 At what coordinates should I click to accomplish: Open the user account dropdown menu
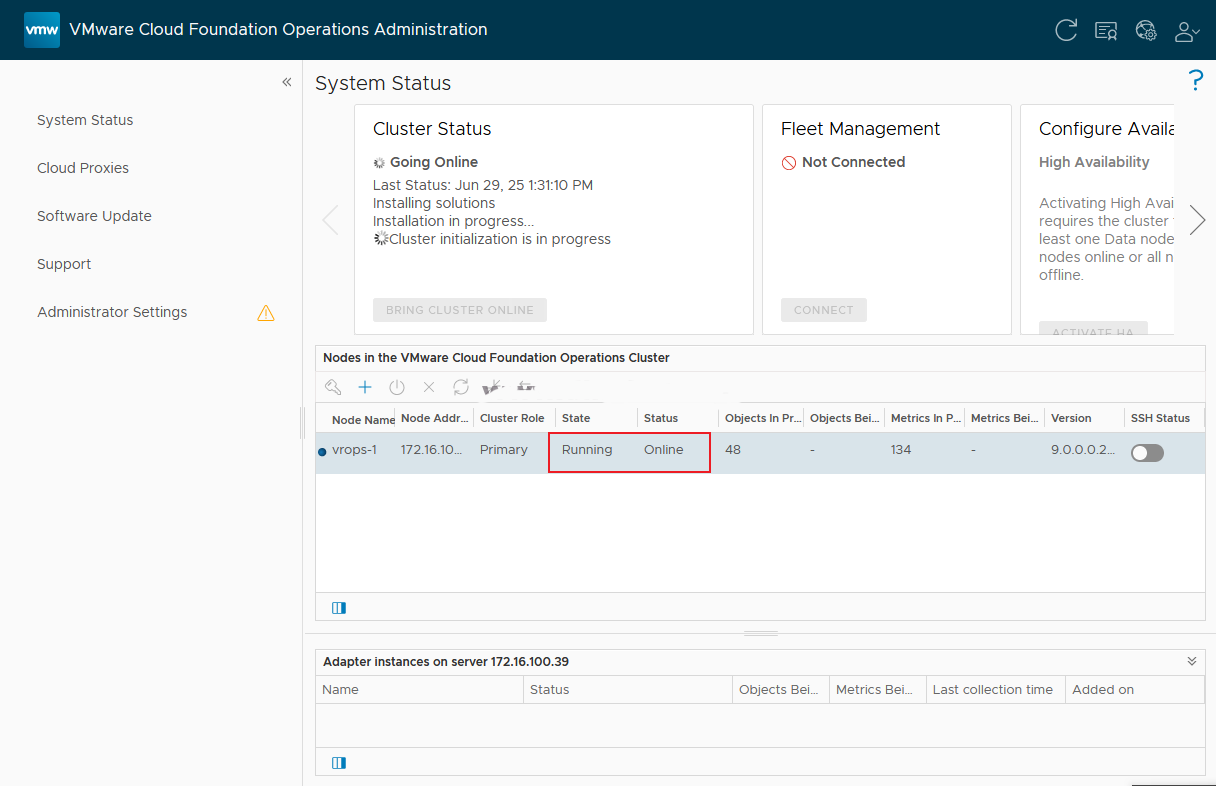(x=1187, y=30)
